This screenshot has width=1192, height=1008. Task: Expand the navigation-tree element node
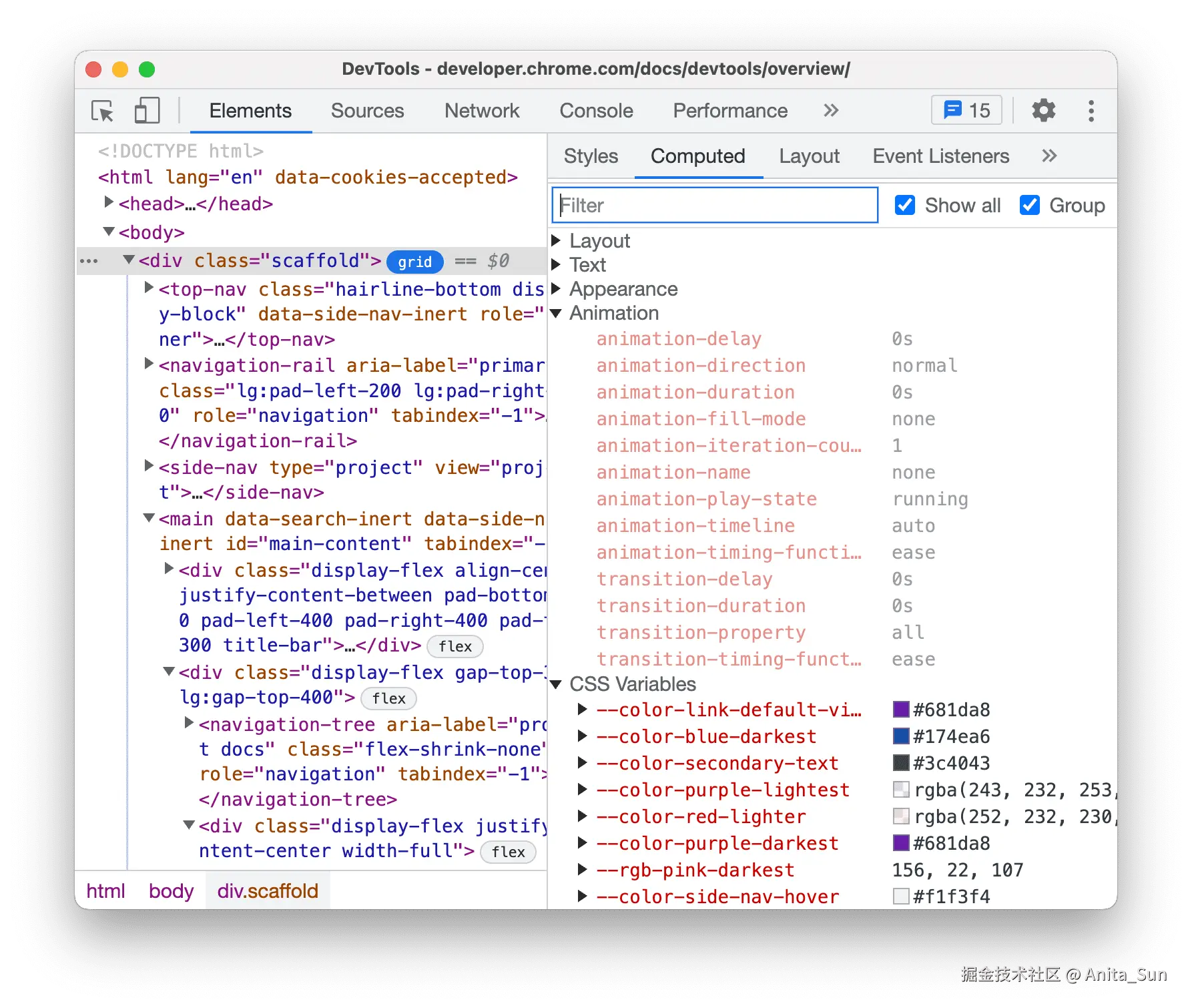pyautogui.click(x=190, y=723)
